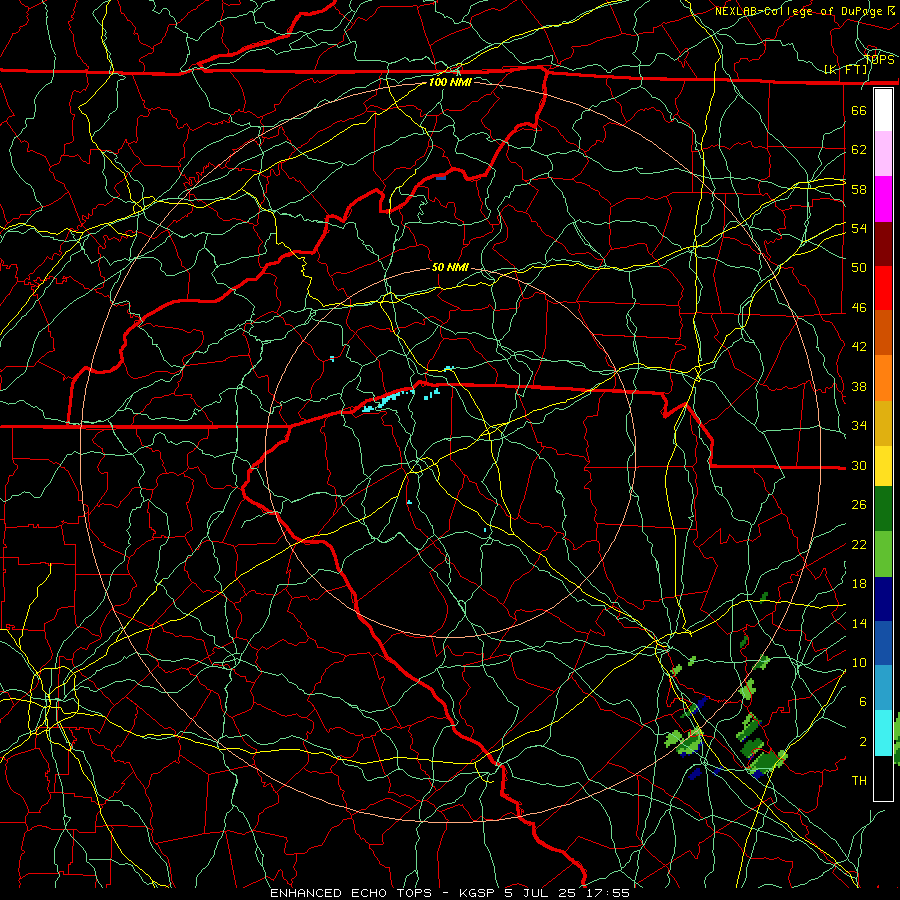Click the "10" scale label
Viewport: 900px width, 900px height.
pos(859,662)
